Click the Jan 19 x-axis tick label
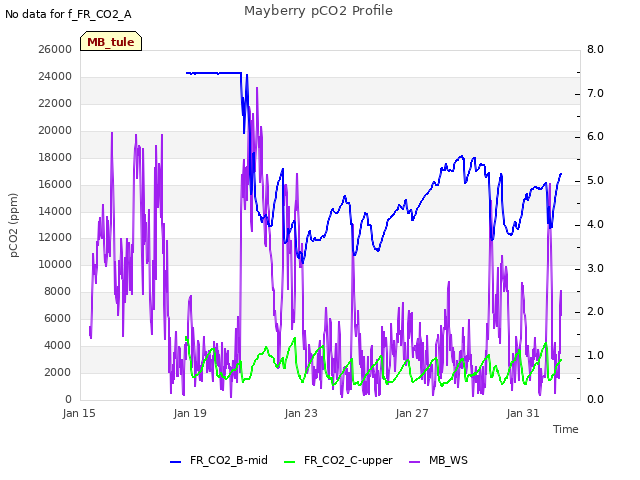This screenshot has width=640, height=480. coord(190,413)
